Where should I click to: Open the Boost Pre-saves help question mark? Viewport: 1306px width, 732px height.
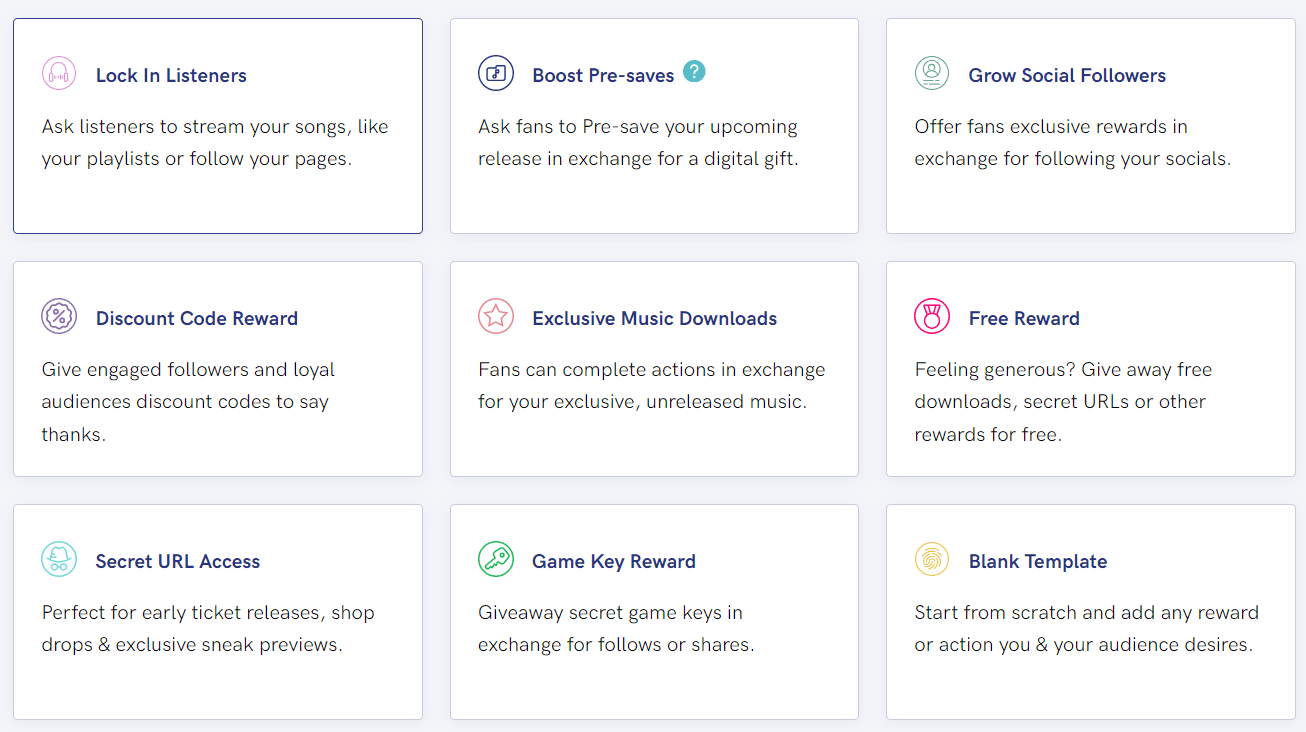point(694,71)
